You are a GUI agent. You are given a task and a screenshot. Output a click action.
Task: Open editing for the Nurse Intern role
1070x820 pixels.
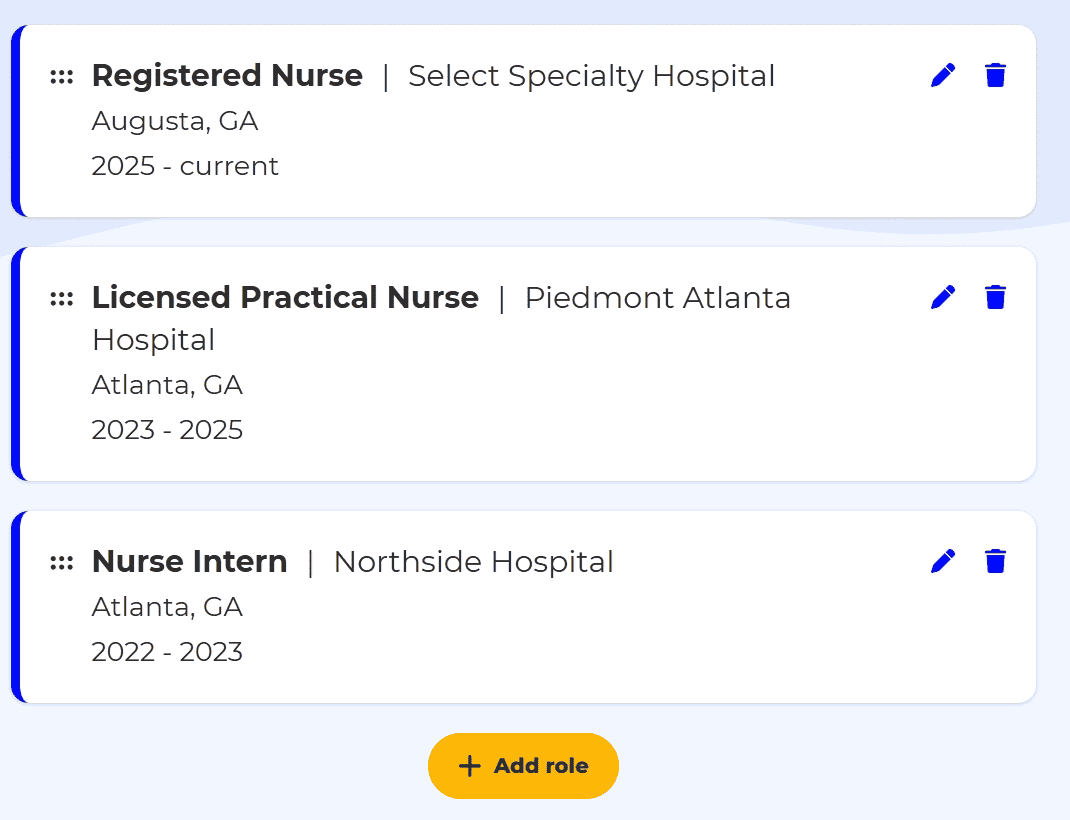coord(941,561)
